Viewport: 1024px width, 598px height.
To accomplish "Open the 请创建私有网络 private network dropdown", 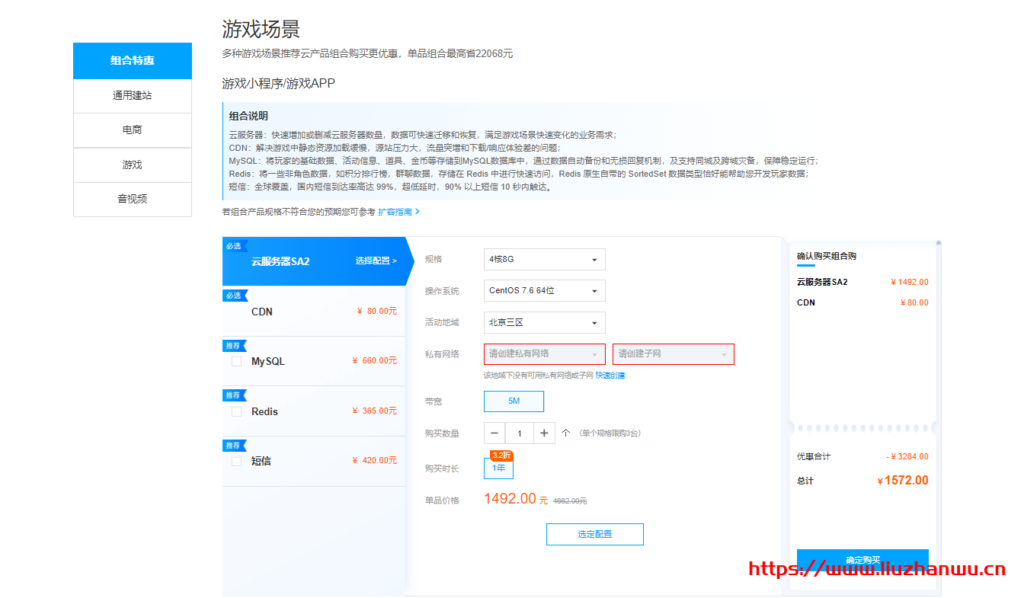I will (544, 353).
